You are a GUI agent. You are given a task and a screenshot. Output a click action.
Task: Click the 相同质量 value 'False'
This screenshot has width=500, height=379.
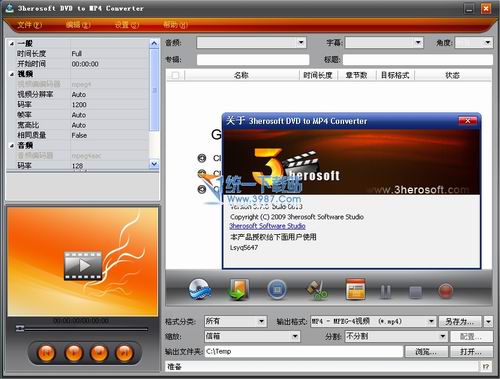coord(79,135)
